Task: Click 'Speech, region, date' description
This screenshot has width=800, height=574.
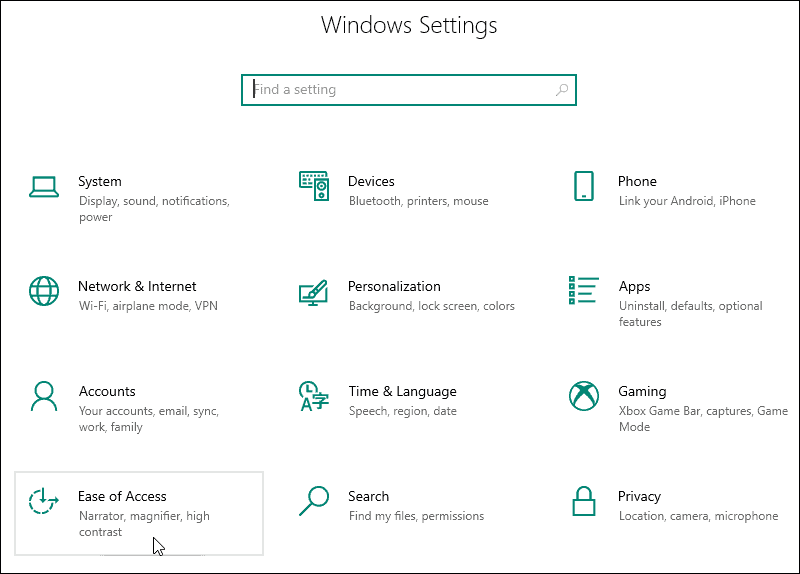Action: click(403, 411)
